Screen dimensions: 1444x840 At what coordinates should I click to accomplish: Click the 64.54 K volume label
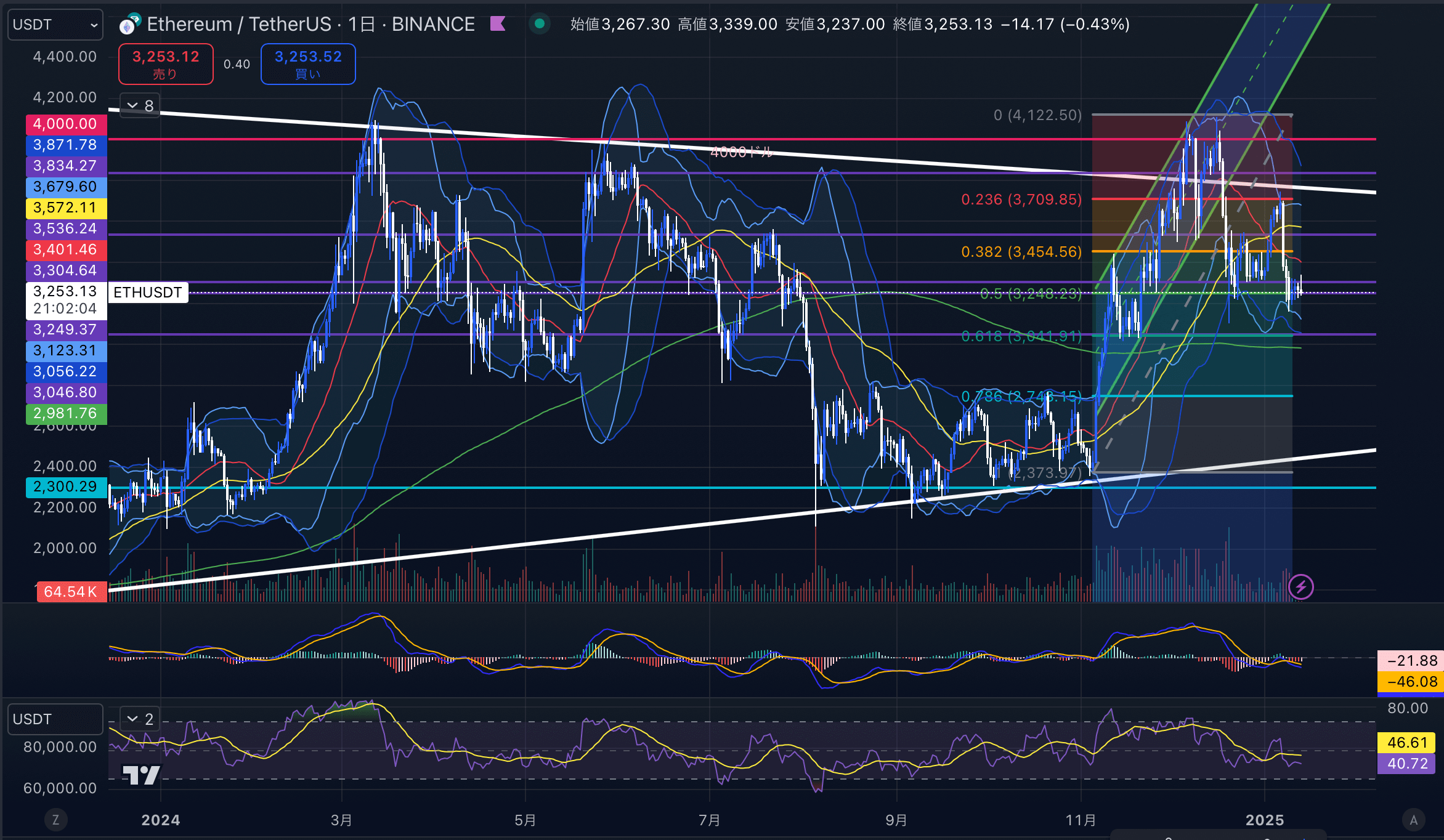click(x=71, y=592)
